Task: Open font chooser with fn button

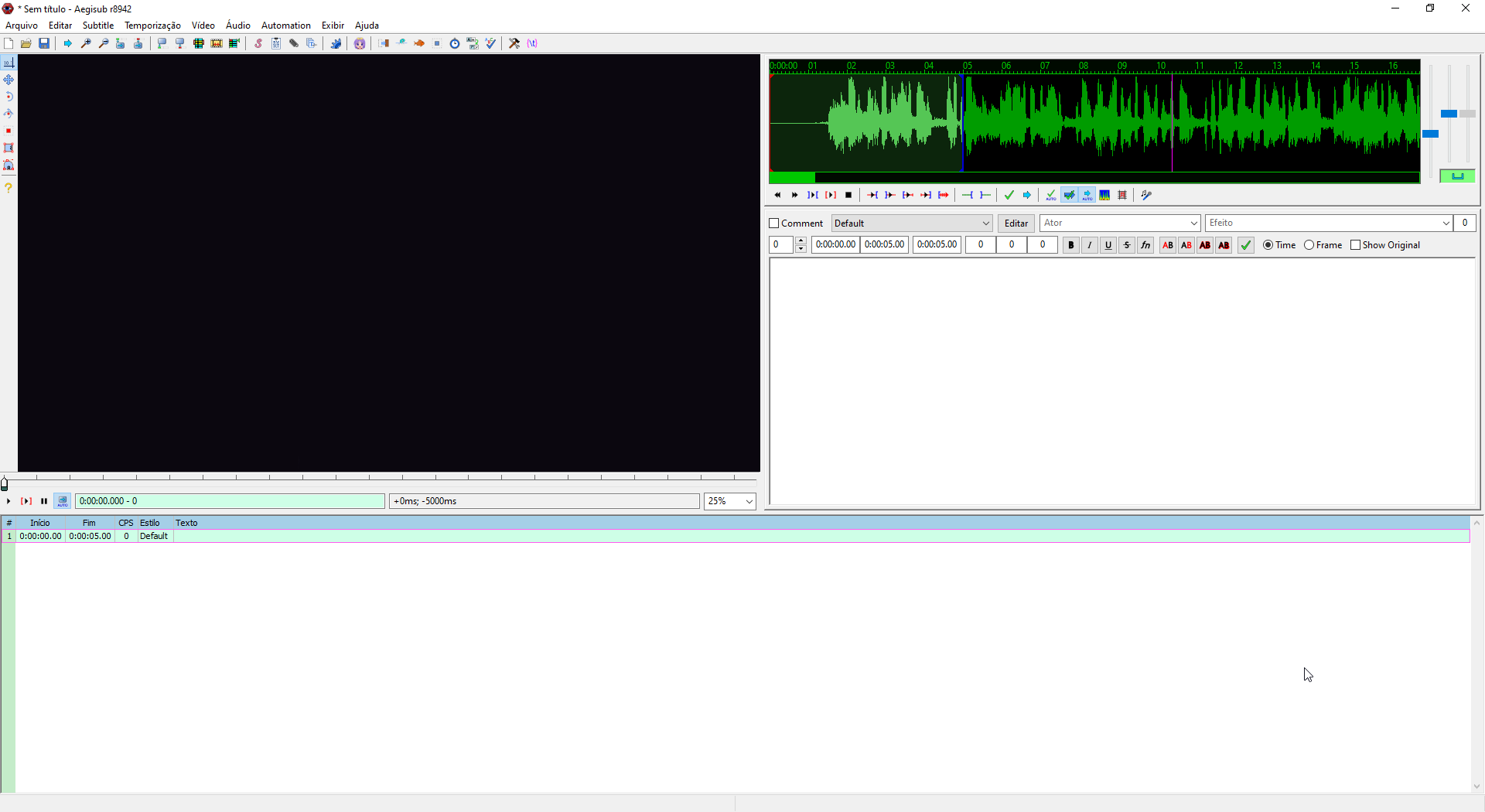Action: pyautogui.click(x=1145, y=245)
